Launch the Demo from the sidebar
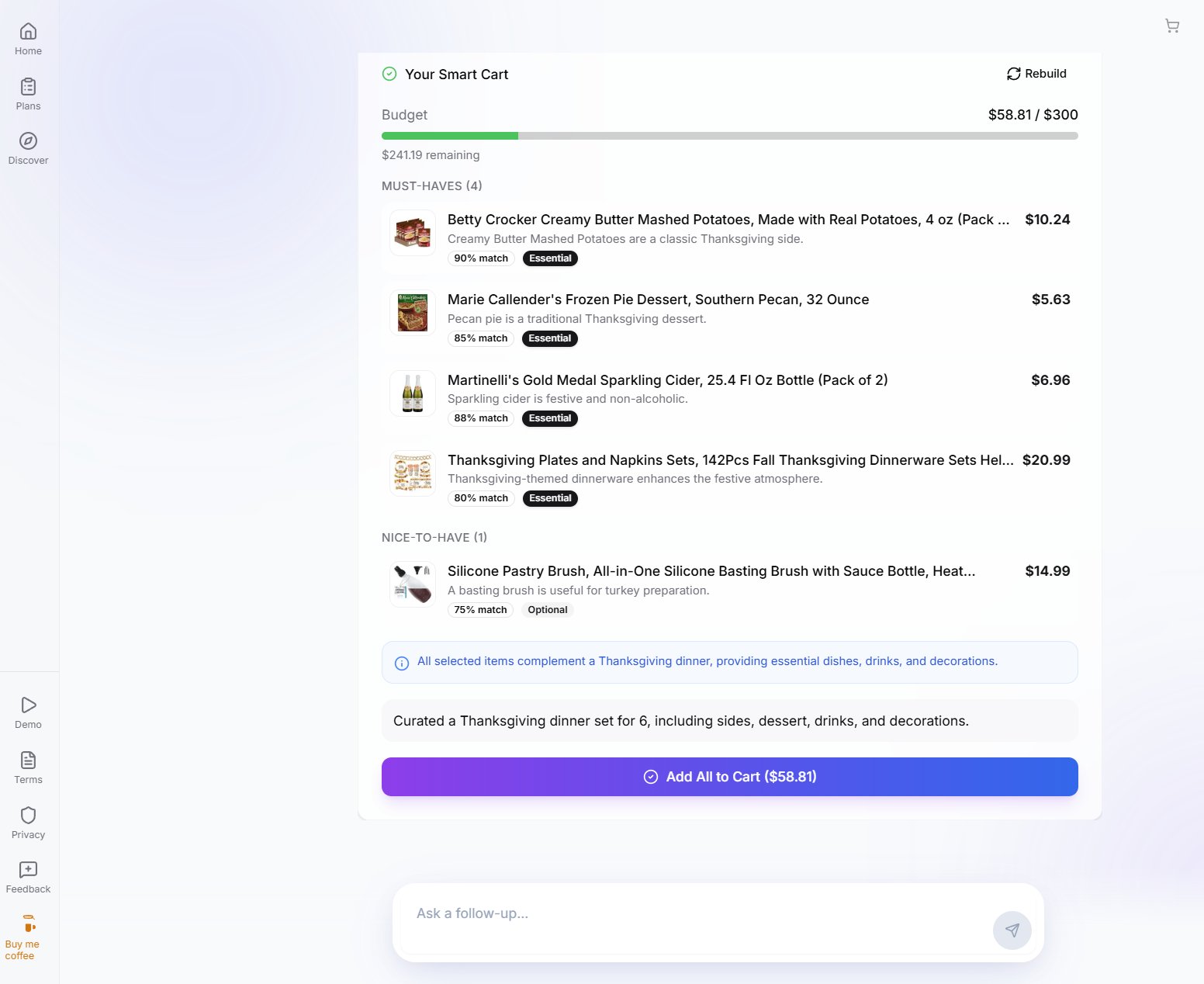Screen dimensions: 1204x984 [28, 710]
